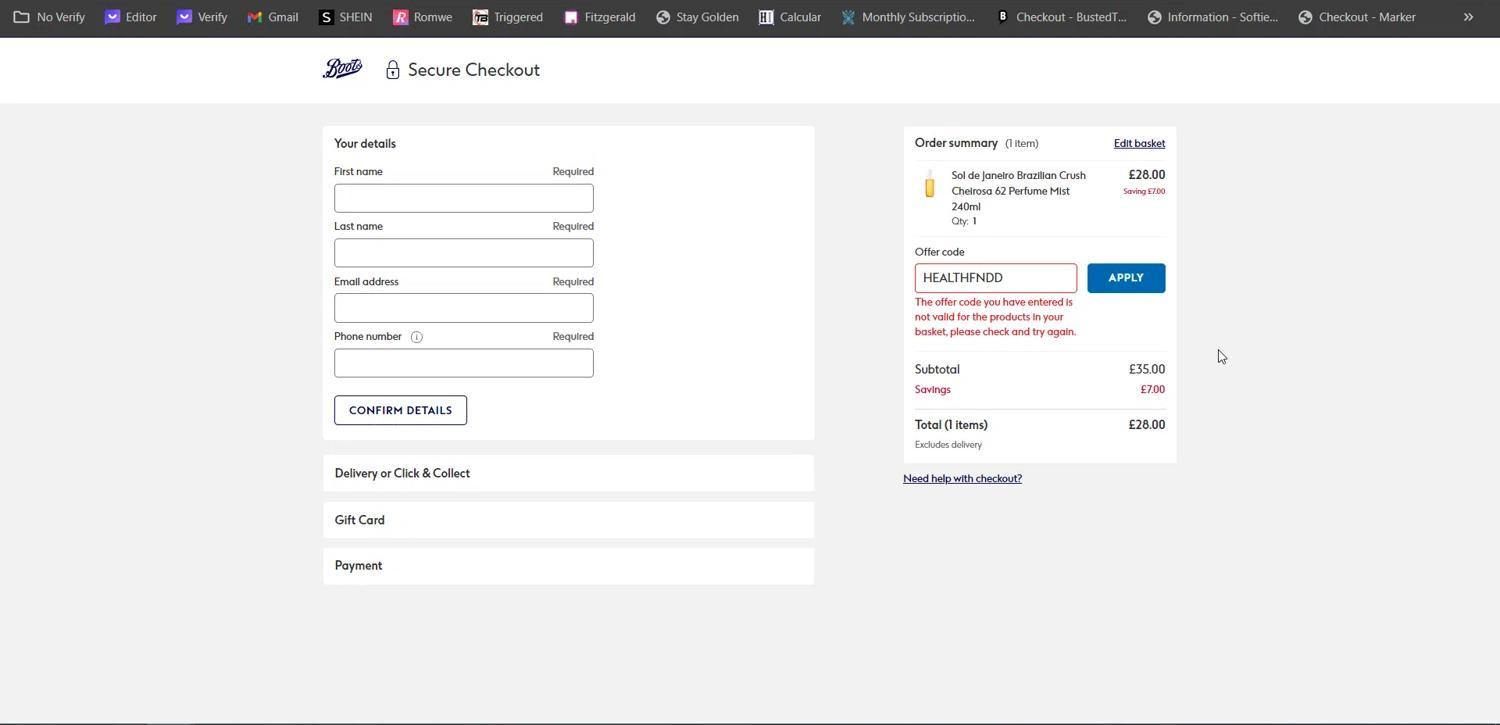Open the Verify bookmark

(x=202, y=17)
